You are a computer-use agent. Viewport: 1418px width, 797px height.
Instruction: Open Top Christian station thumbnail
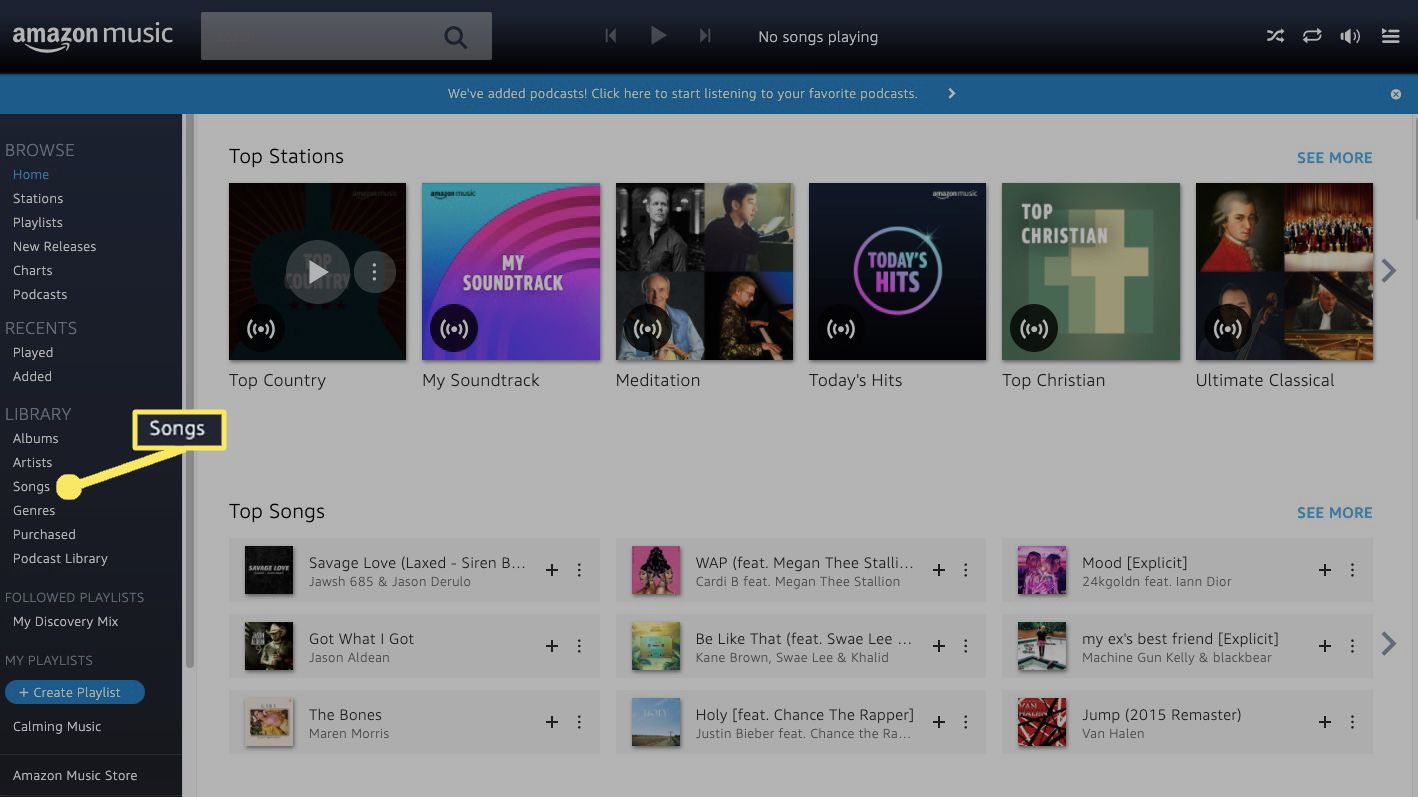(x=1091, y=271)
